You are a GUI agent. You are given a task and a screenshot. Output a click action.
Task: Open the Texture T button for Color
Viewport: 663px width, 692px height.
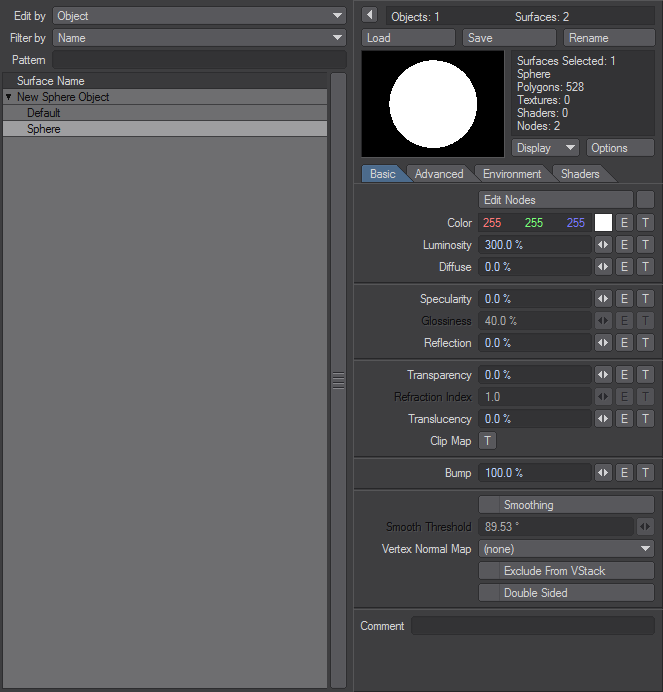[645, 223]
